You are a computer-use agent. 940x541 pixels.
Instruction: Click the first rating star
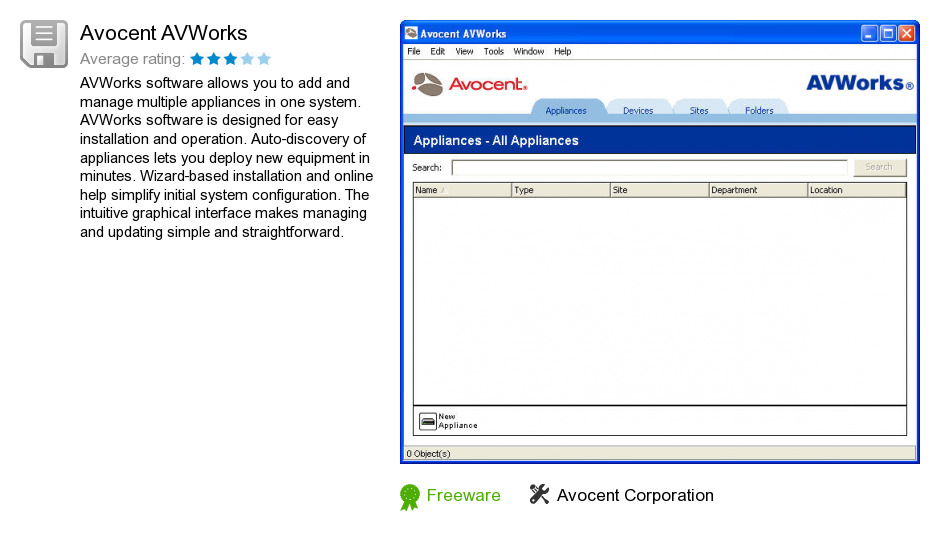pos(197,59)
